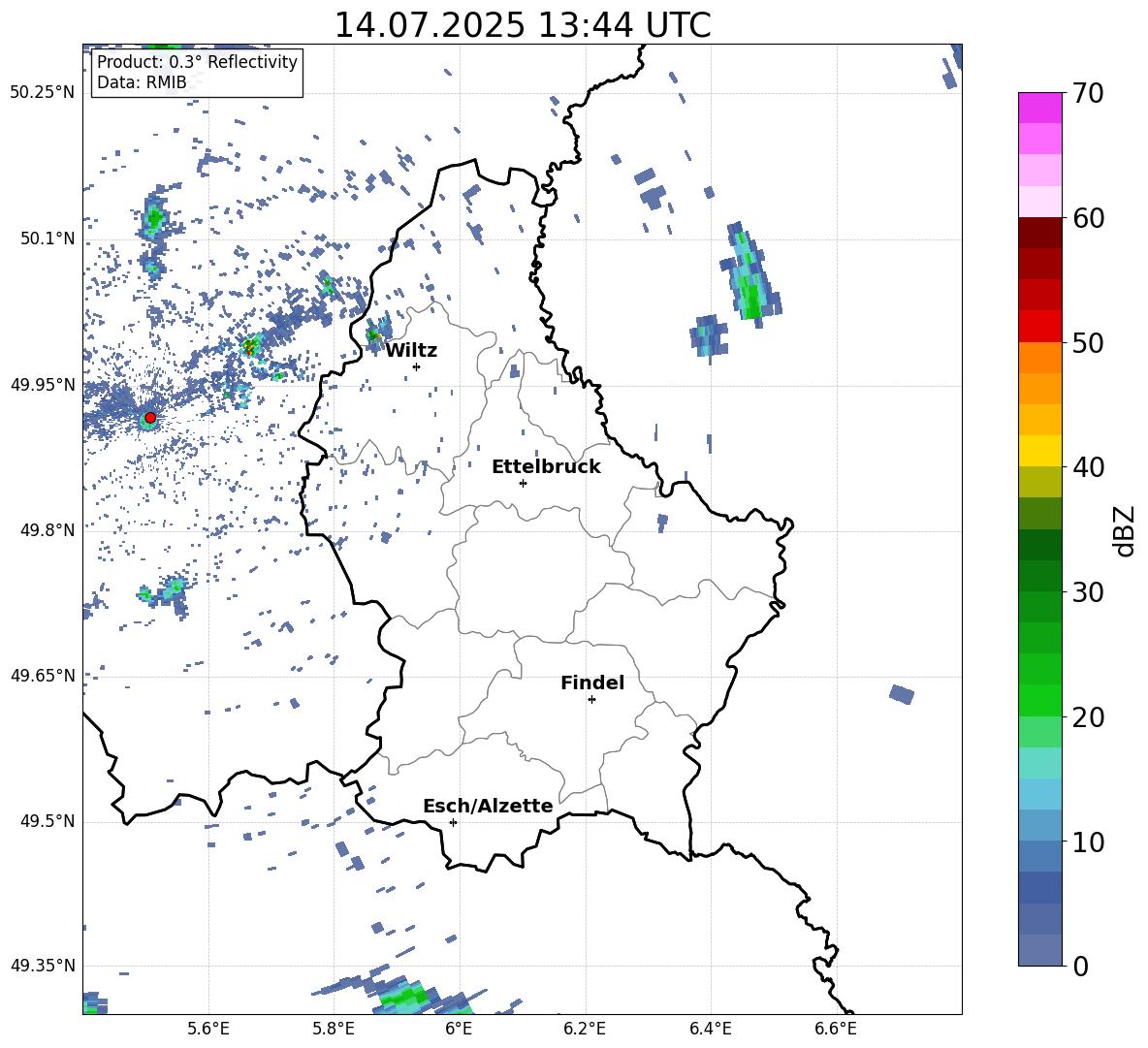Viewport: 1148px width, 1048px height.
Task: Click the orange colorbar segment below 50
Action: click(x=1039, y=358)
